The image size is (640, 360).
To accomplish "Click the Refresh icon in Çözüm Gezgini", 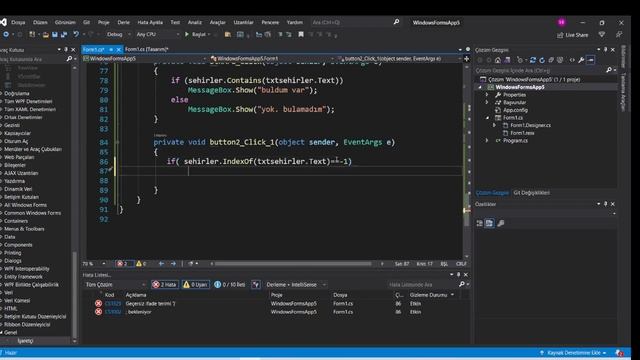I will click(542, 60).
